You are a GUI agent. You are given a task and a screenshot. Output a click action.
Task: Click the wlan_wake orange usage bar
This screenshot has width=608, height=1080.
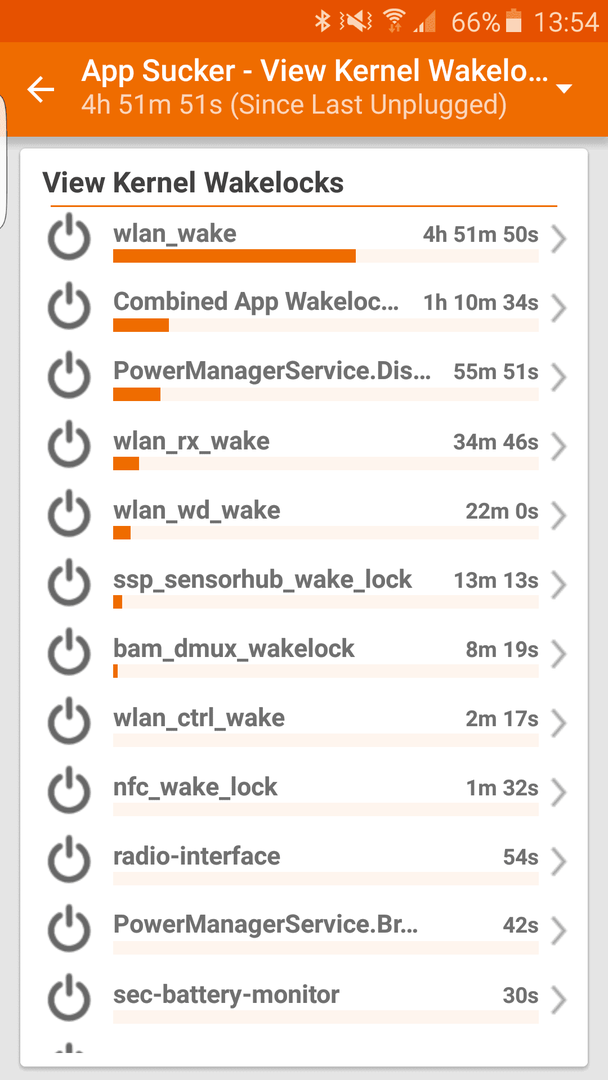pyautogui.click(x=234, y=256)
